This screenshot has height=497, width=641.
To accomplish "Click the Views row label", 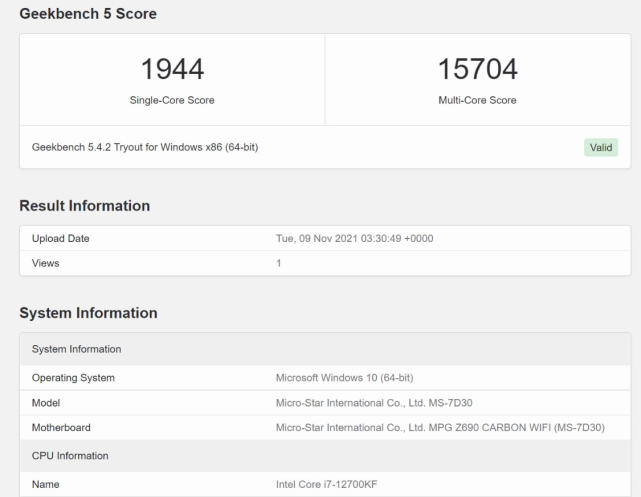I will click(46, 263).
